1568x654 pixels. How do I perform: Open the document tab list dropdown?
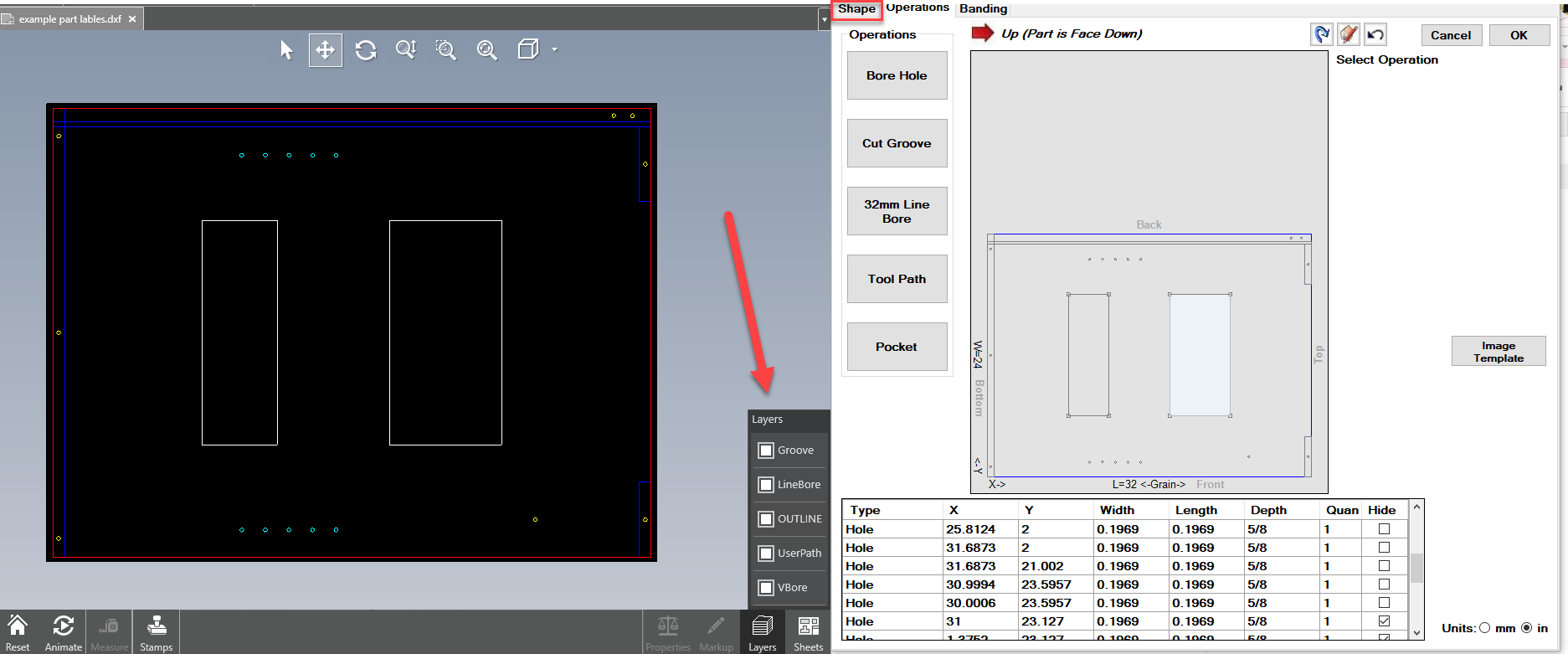point(824,19)
